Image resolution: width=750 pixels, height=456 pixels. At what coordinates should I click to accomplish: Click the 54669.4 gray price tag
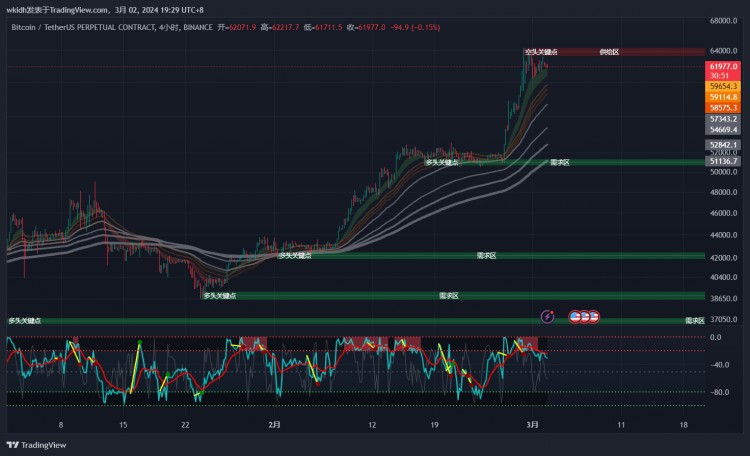click(x=723, y=130)
